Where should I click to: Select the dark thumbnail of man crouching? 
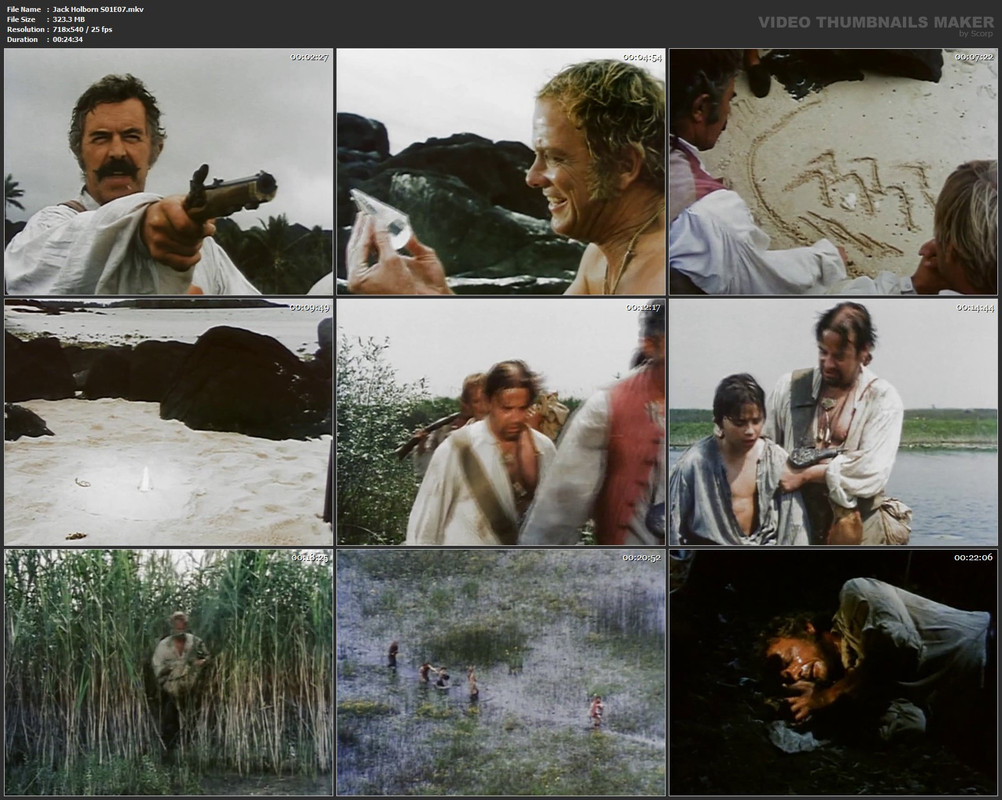point(833,672)
